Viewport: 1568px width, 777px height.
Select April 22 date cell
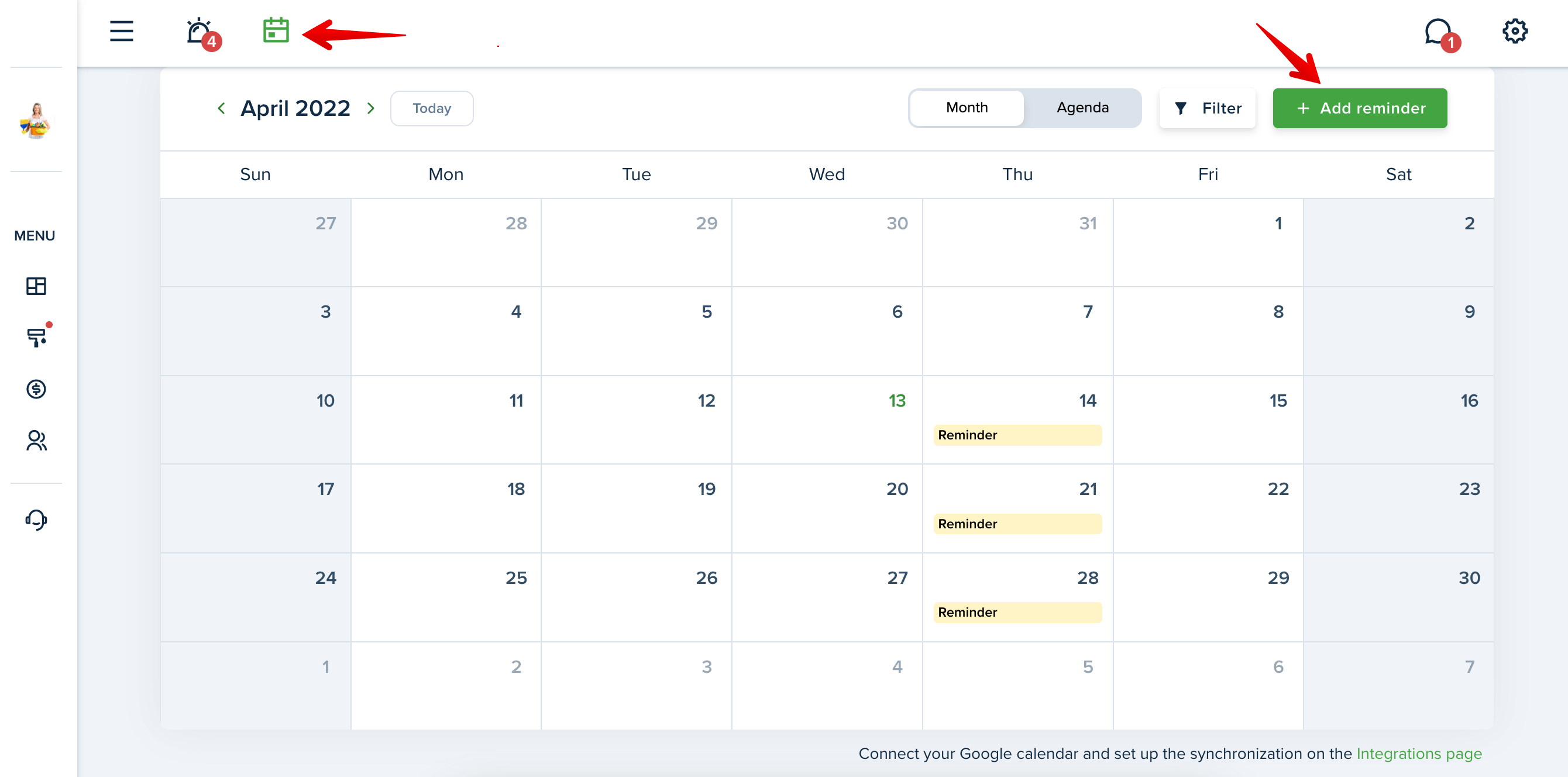tap(1208, 508)
